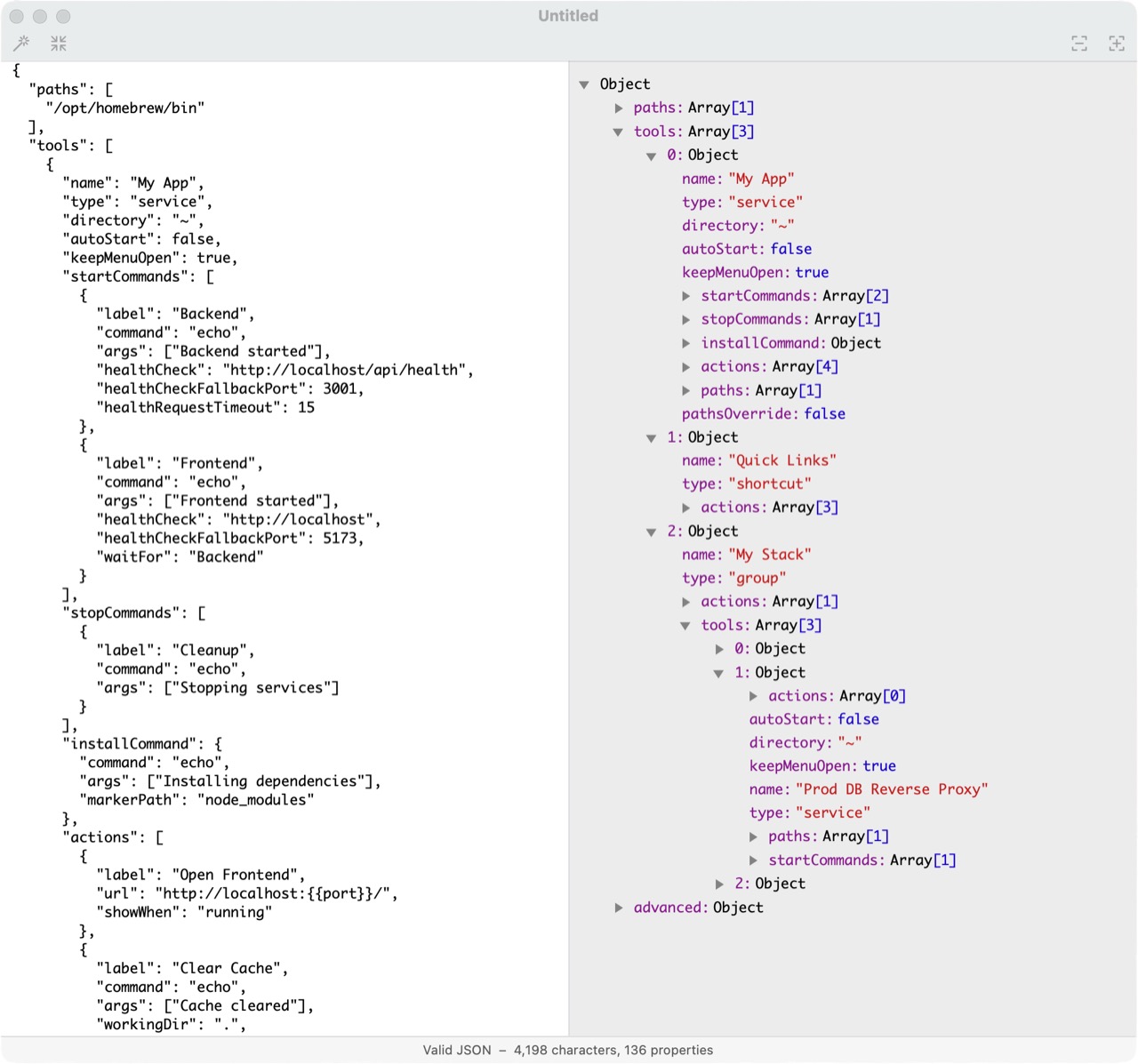Image resolution: width=1138 pixels, height=1064 pixels.
Task: Select type "group" row
Action: pyautogui.click(x=734, y=578)
